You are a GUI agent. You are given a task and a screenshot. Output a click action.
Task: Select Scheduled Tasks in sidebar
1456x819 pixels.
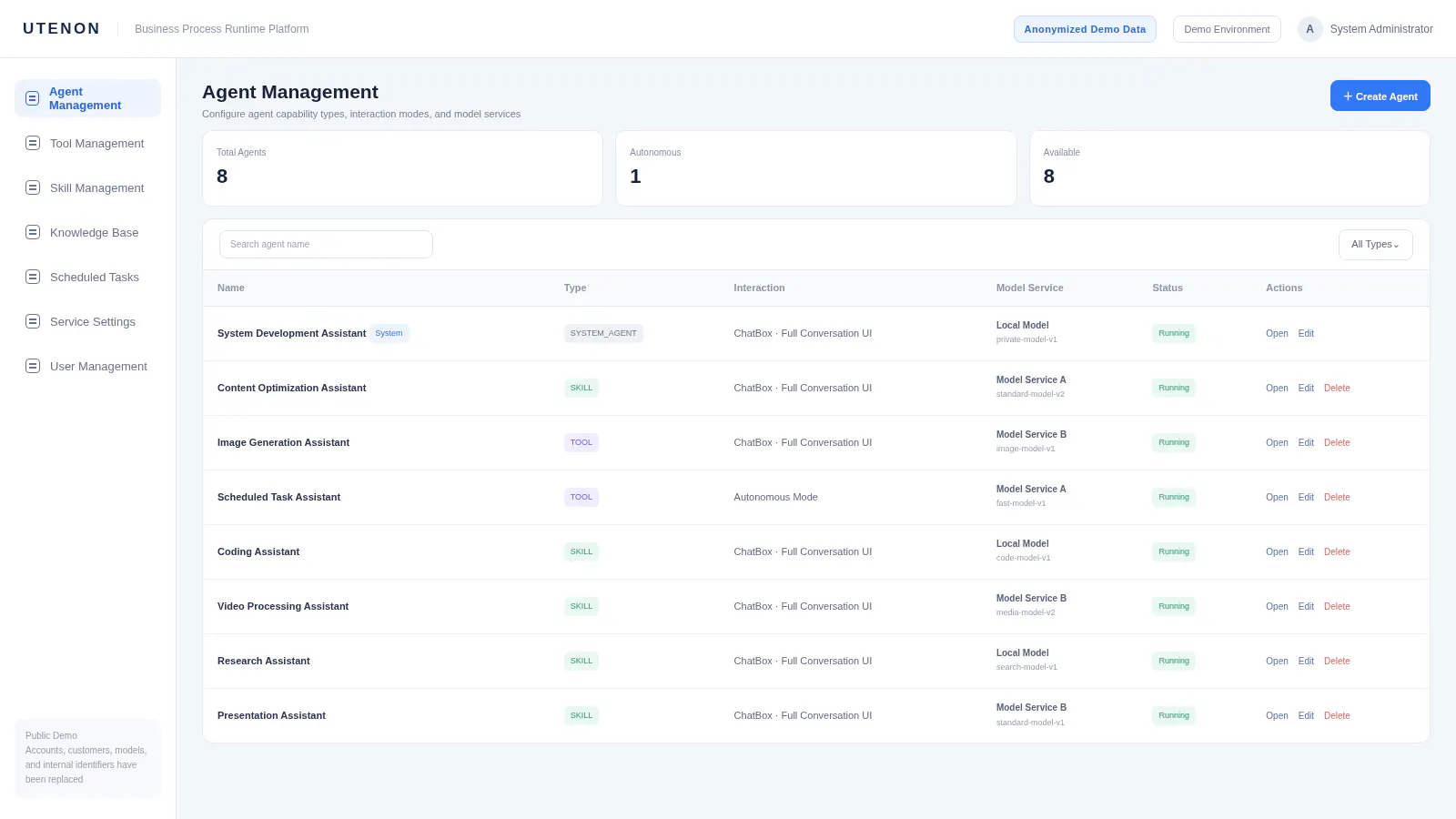point(87,277)
